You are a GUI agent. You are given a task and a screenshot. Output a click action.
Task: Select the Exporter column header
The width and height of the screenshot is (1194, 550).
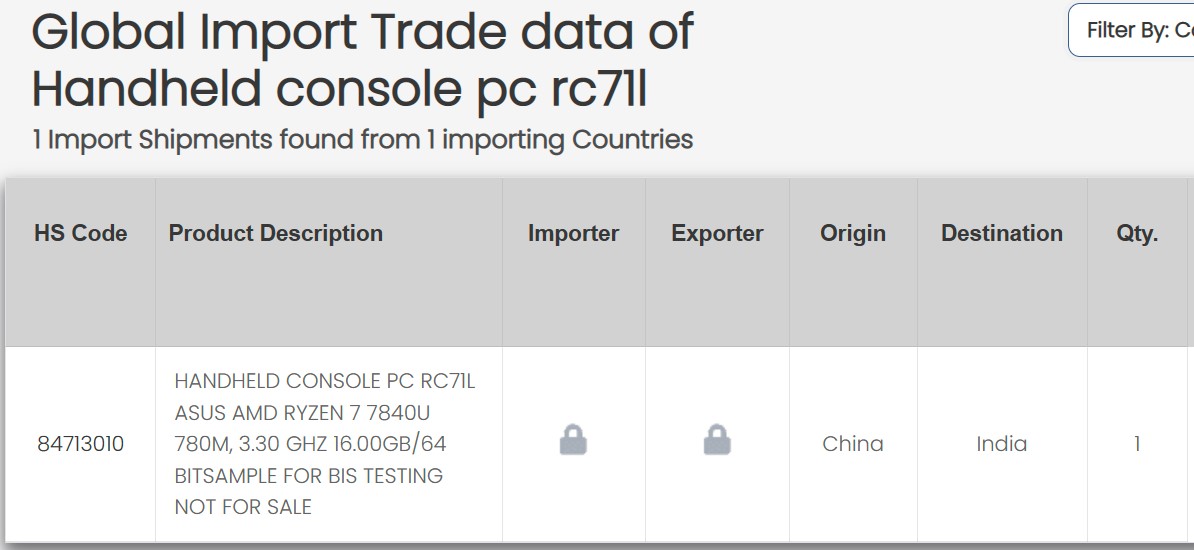point(717,233)
